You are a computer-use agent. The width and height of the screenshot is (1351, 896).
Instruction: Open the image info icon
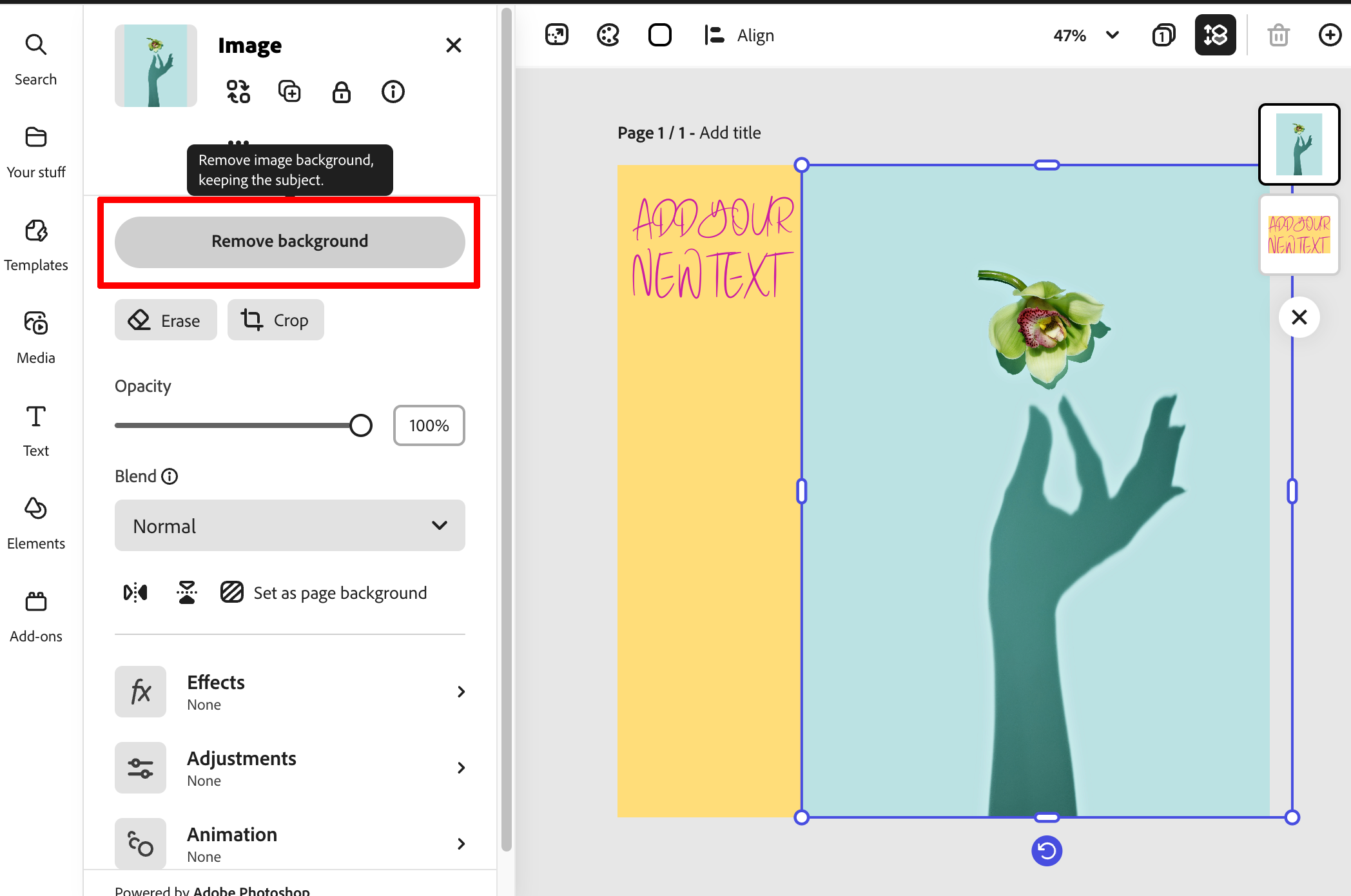pyautogui.click(x=393, y=92)
